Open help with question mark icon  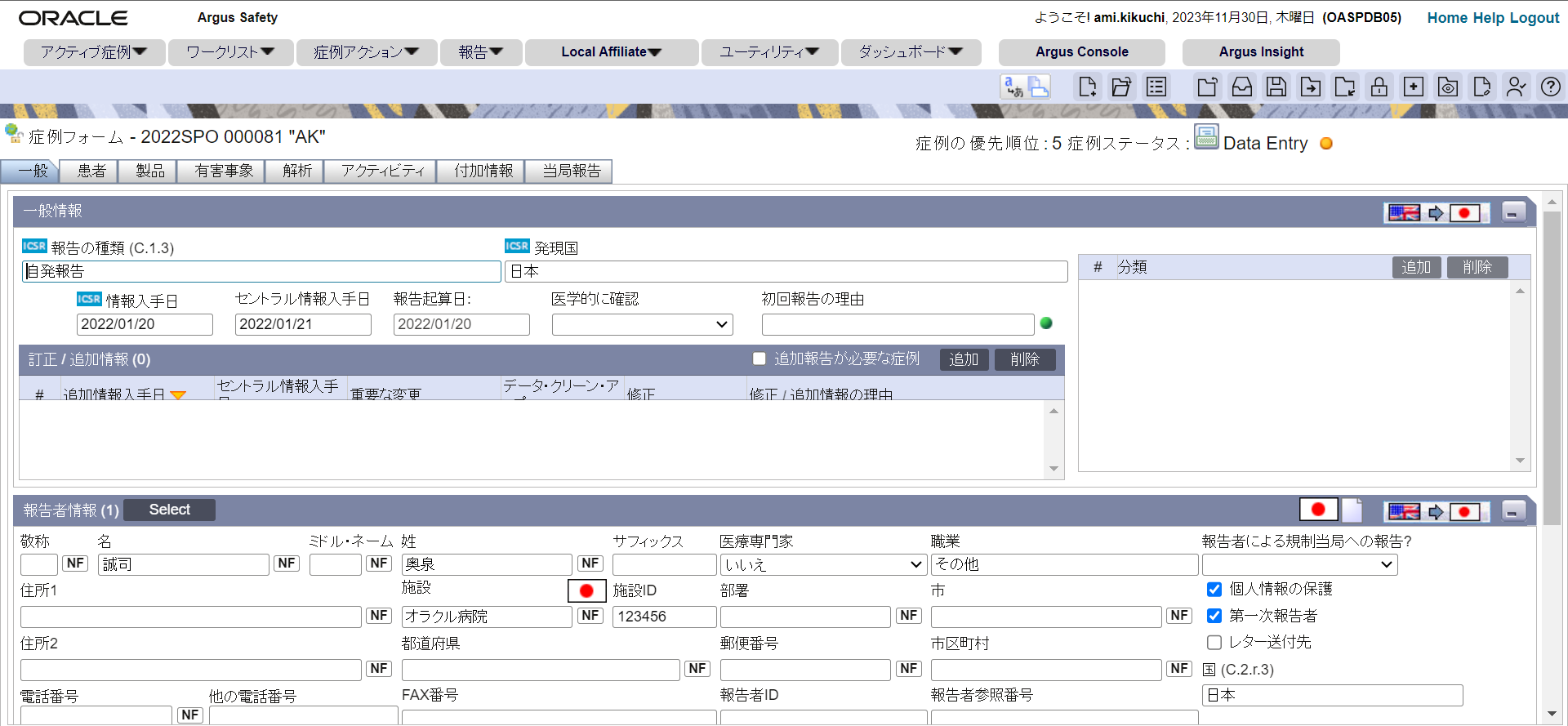(x=1551, y=87)
